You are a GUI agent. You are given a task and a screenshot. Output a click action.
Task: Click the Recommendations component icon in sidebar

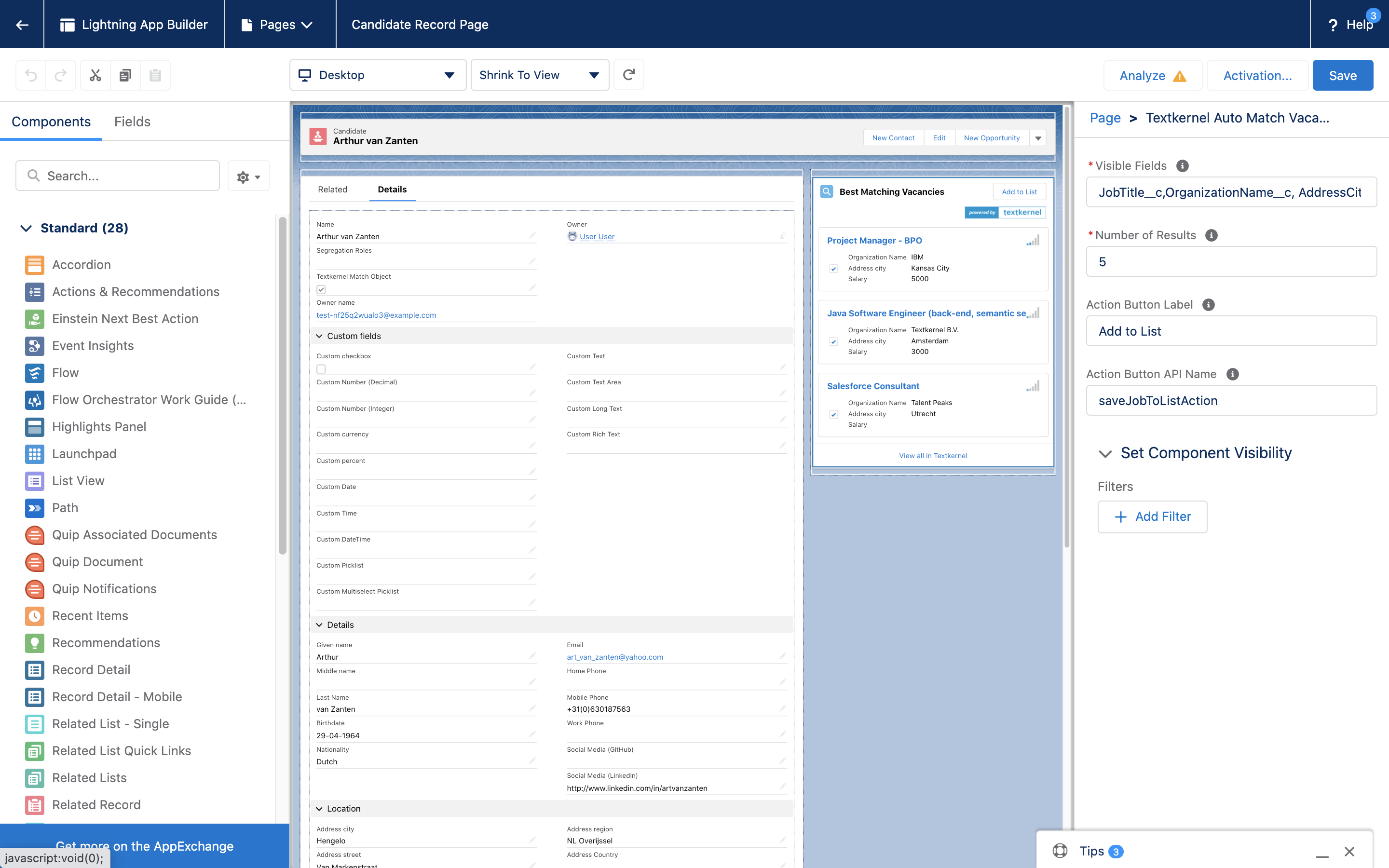(35, 642)
